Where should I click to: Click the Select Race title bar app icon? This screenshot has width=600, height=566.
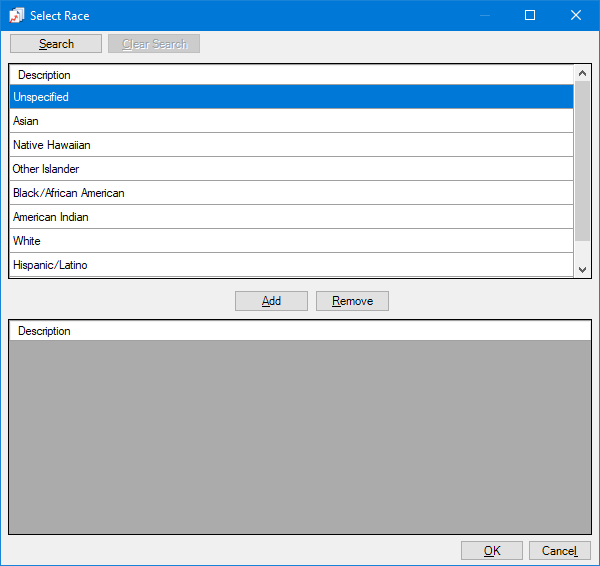tap(16, 15)
